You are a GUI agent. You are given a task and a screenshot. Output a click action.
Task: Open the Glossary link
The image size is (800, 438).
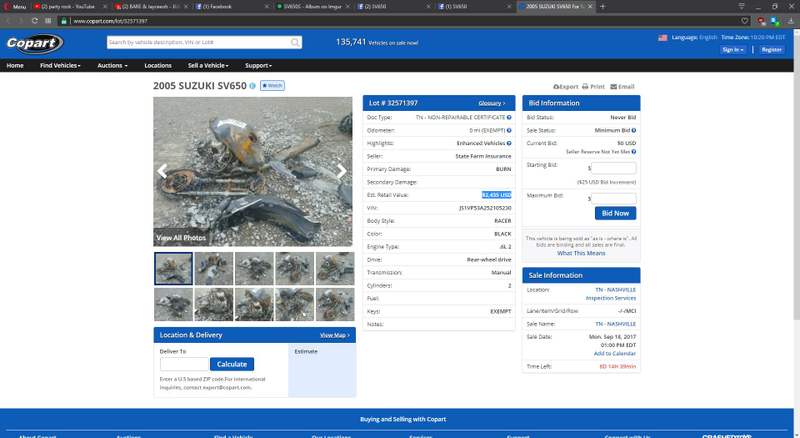492,103
